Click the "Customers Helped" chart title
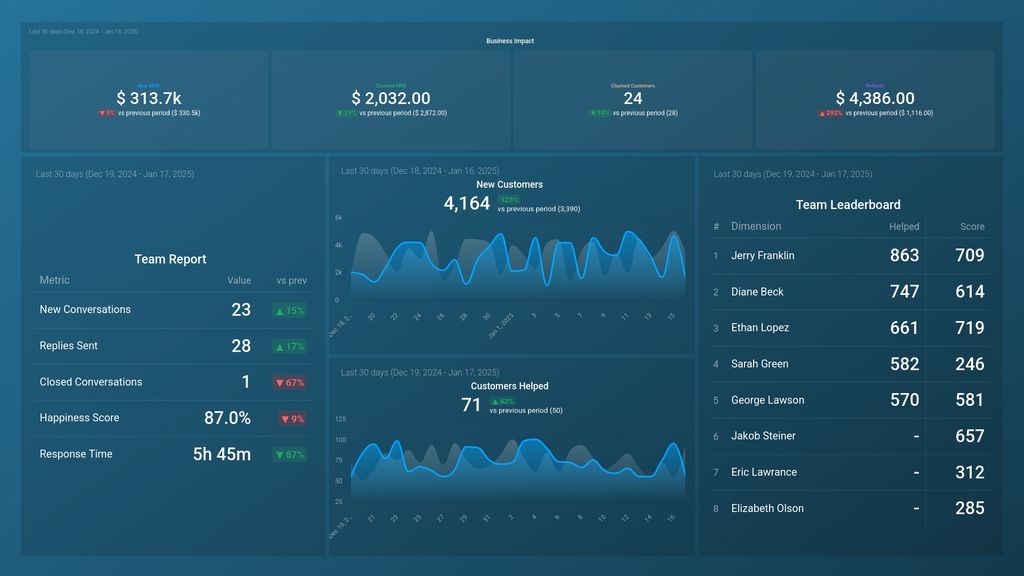The width and height of the screenshot is (1024, 576). (x=509, y=386)
